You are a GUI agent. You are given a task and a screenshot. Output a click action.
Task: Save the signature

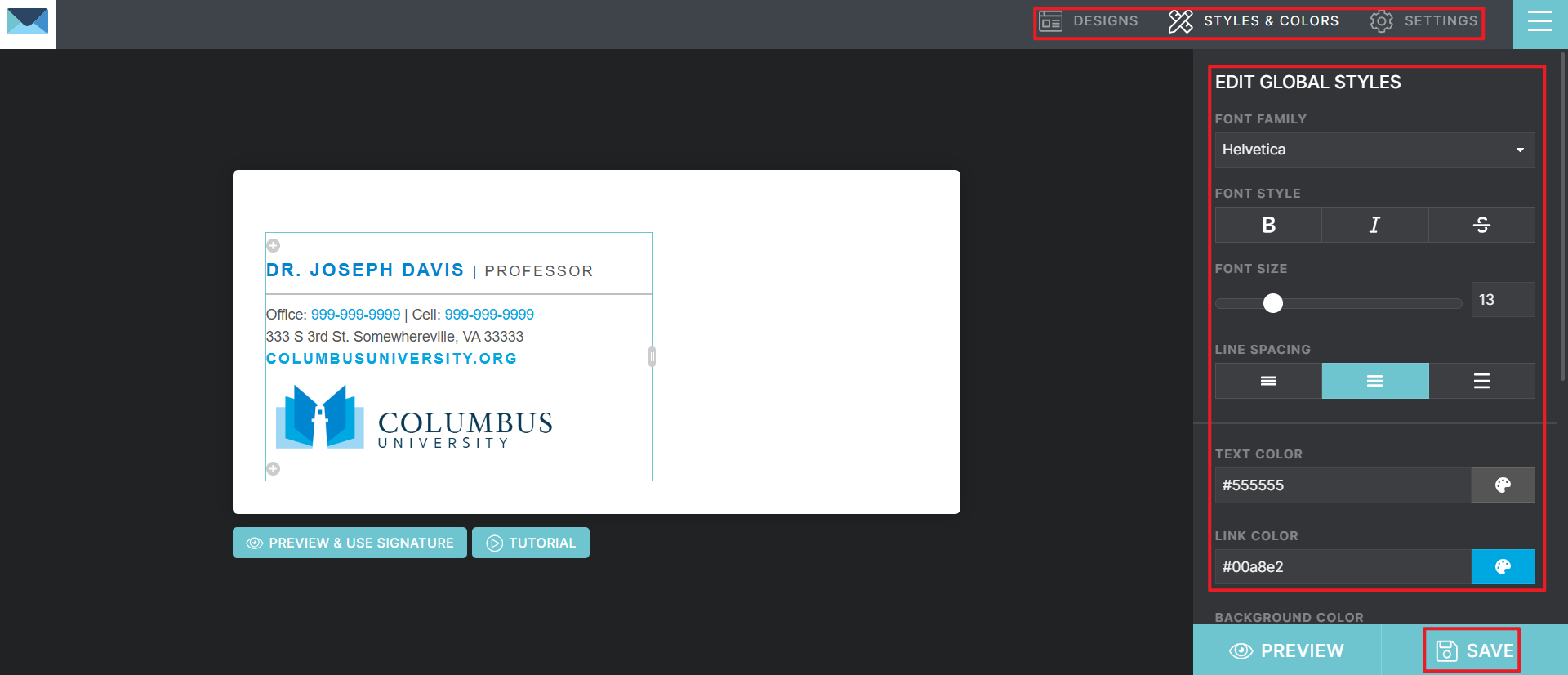click(x=1474, y=650)
